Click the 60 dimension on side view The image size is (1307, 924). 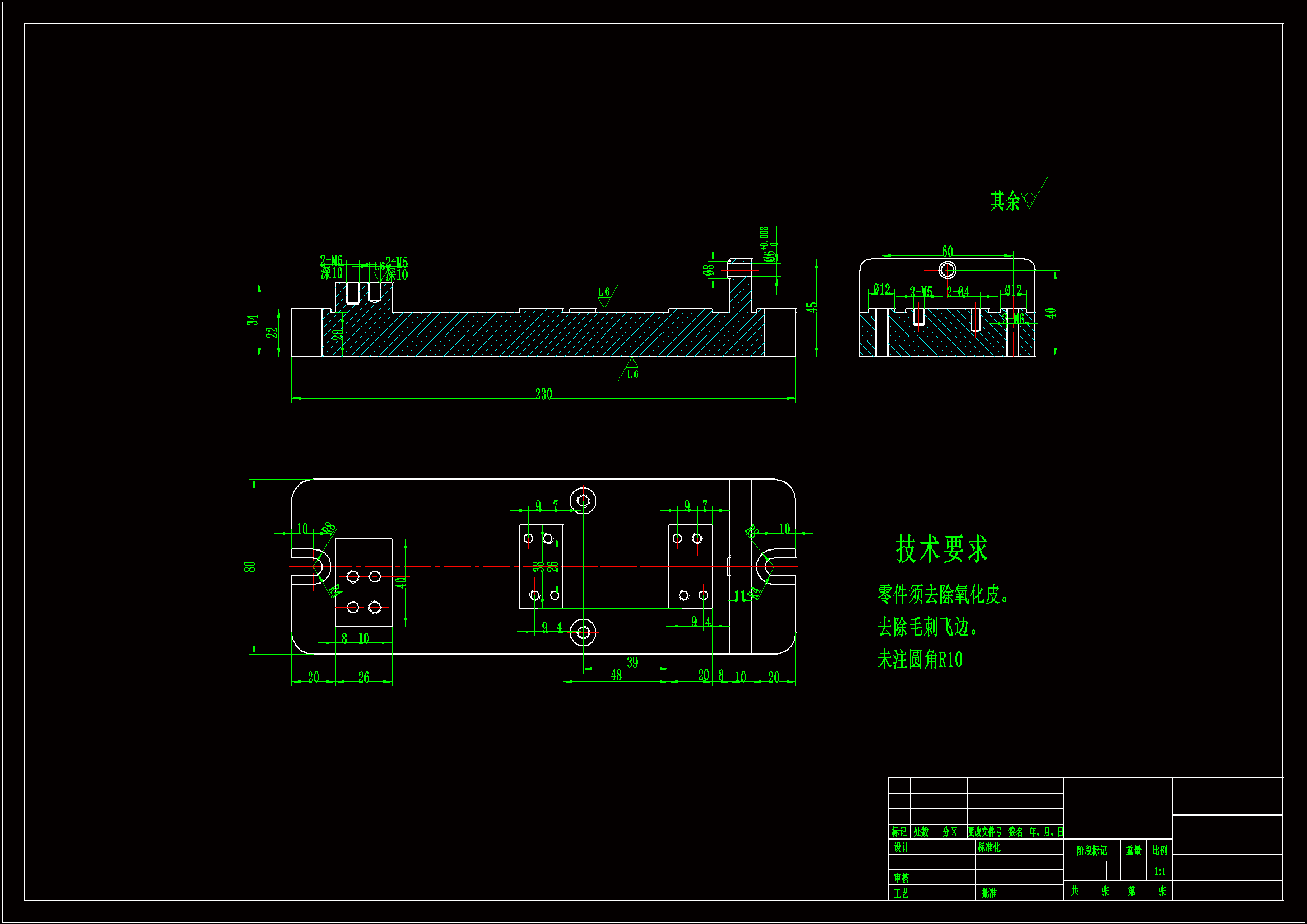[947, 251]
